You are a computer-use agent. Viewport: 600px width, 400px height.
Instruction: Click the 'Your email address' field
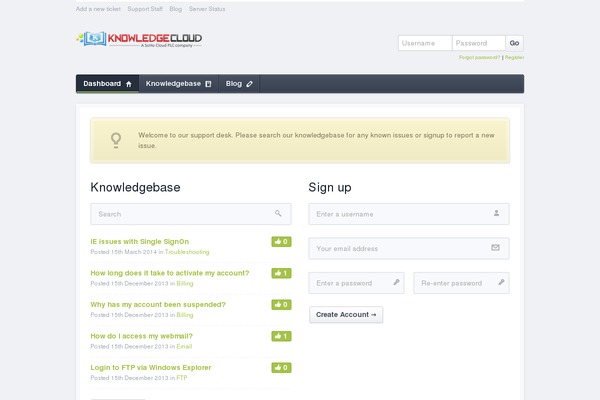coord(409,248)
